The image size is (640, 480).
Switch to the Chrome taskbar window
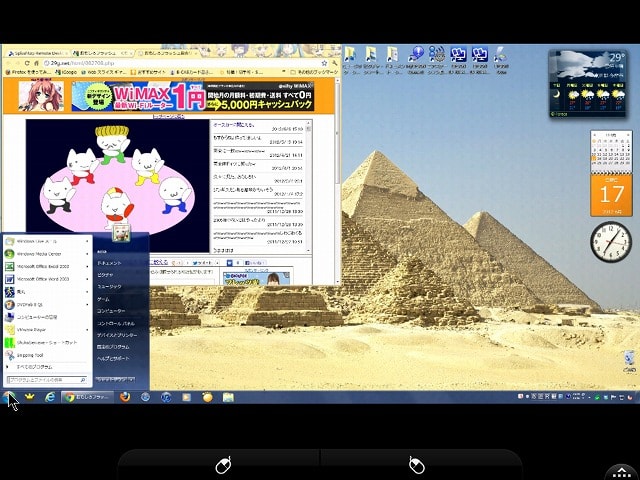point(87,397)
